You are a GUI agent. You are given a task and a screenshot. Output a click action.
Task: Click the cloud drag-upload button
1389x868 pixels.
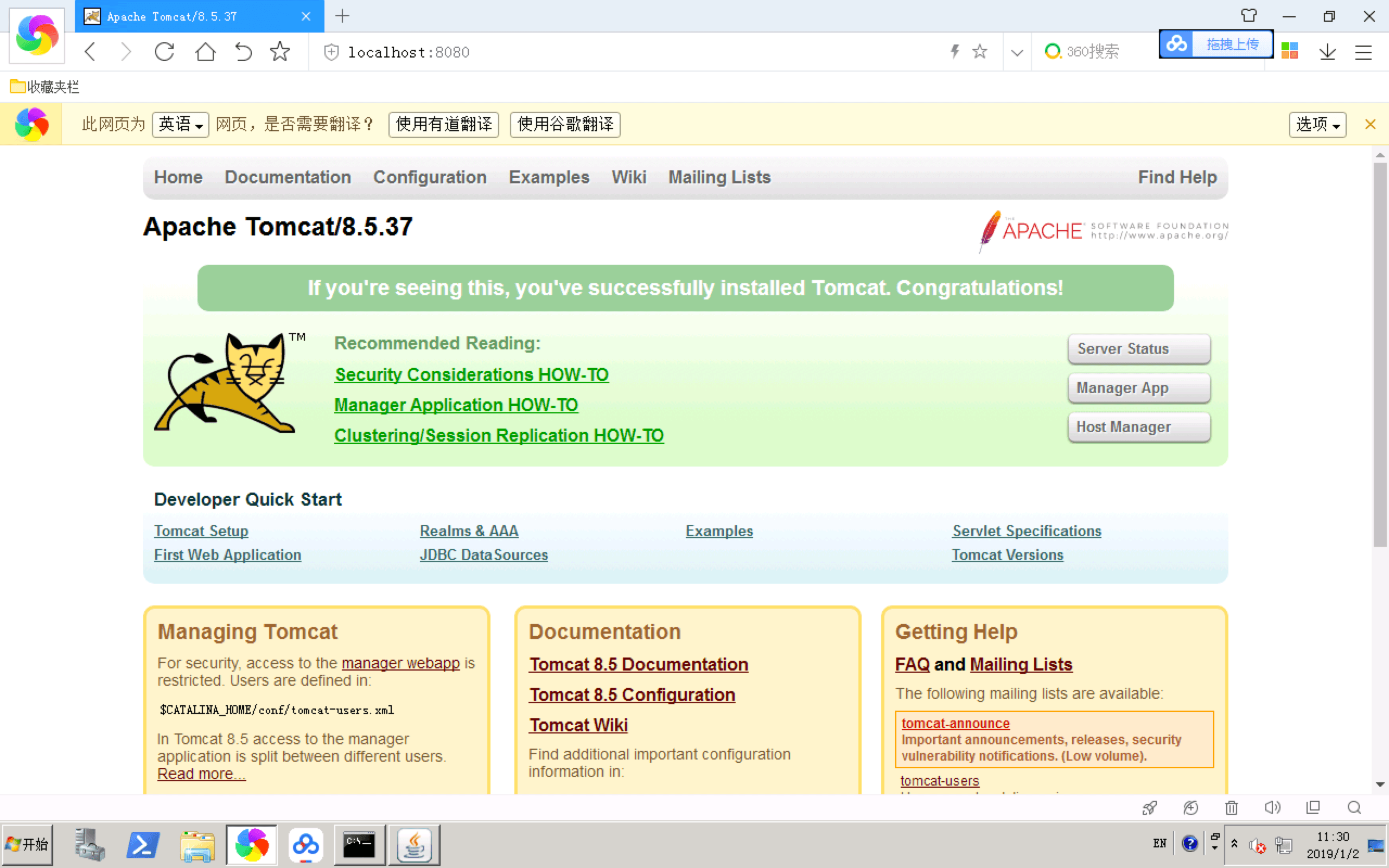(x=1216, y=44)
